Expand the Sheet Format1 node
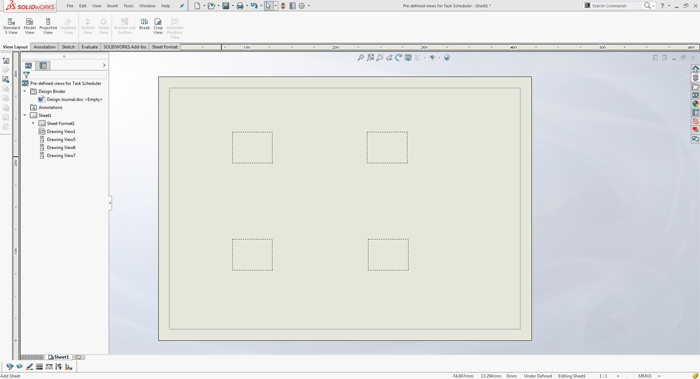700x379 pixels. (x=33, y=123)
